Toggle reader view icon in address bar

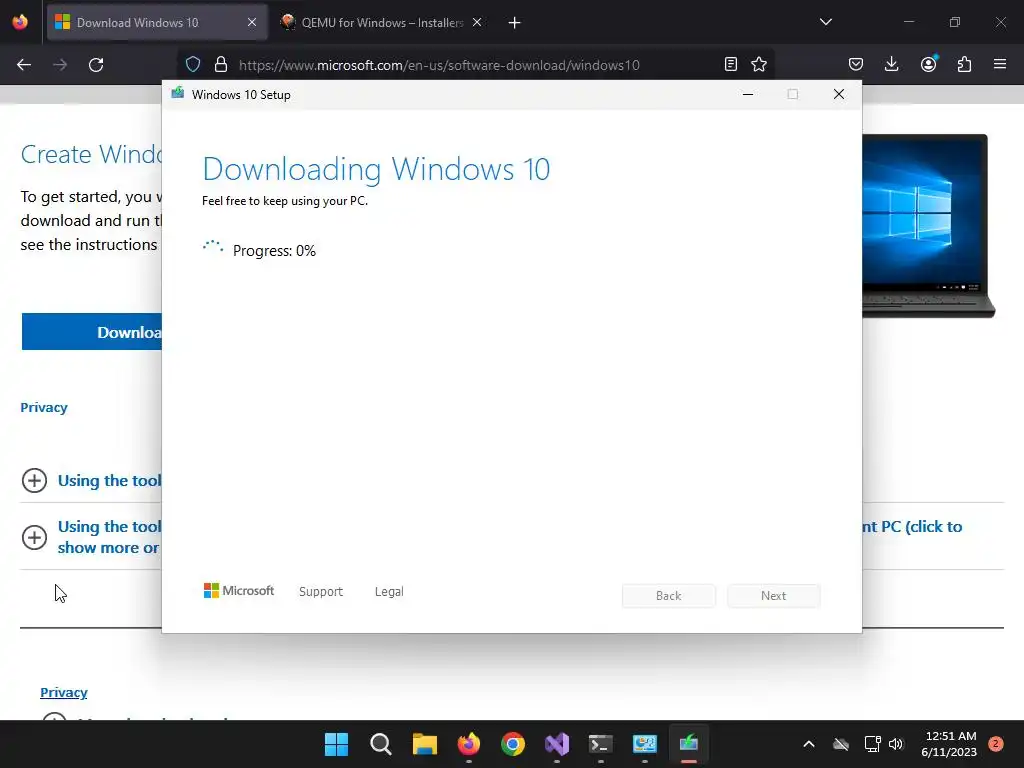tap(731, 64)
